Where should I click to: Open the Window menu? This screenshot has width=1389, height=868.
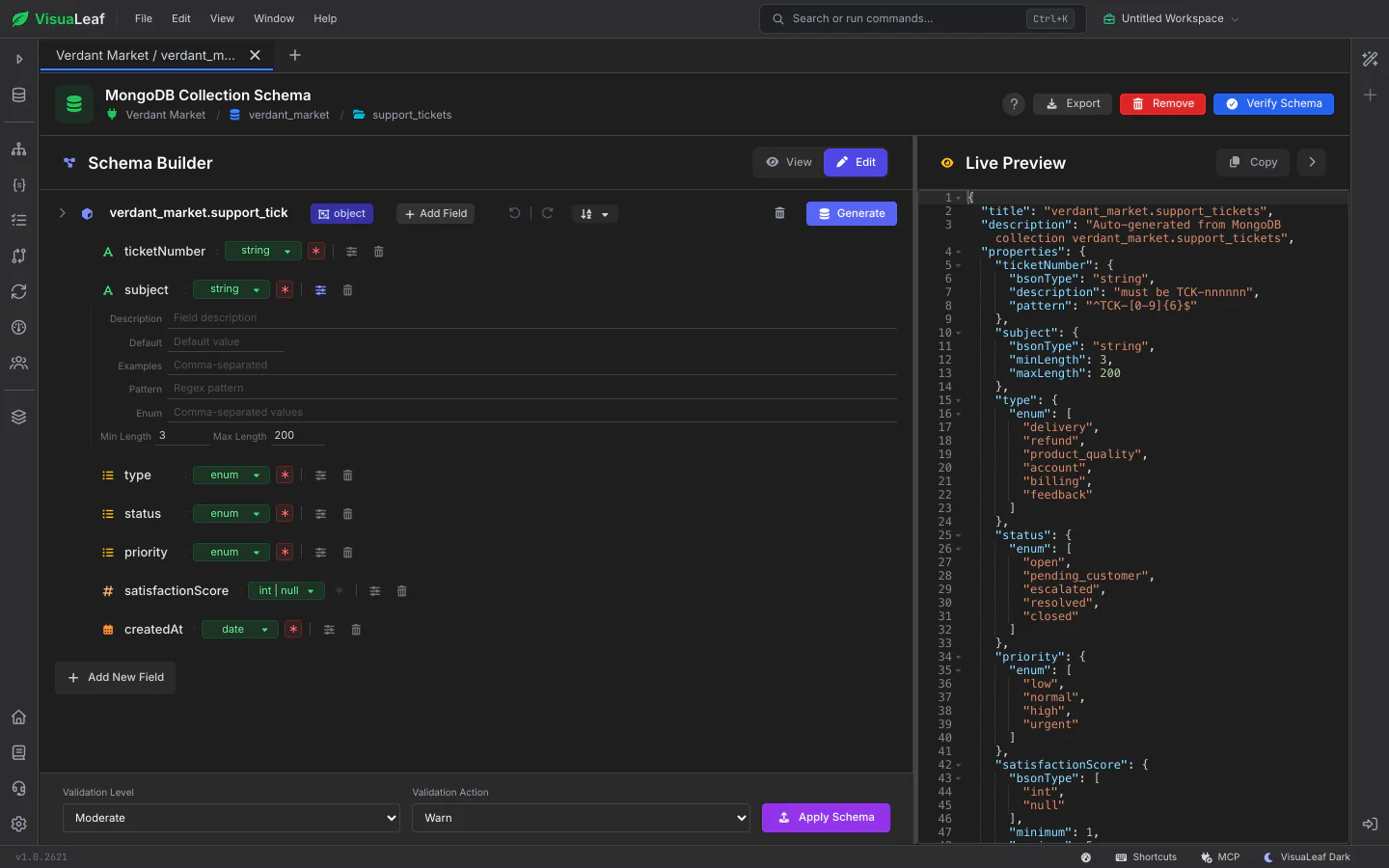tap(274, 18)
